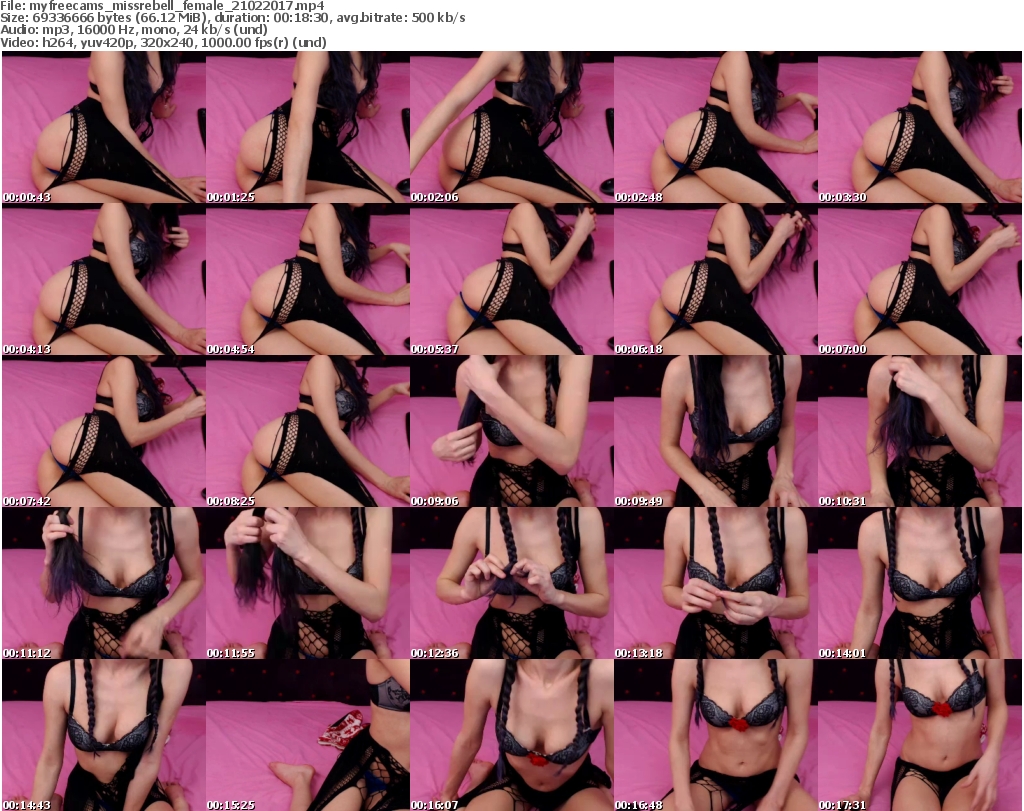Select the preview frame at 00:13:18
This screenshot has height=811, width=1024.
716,583
